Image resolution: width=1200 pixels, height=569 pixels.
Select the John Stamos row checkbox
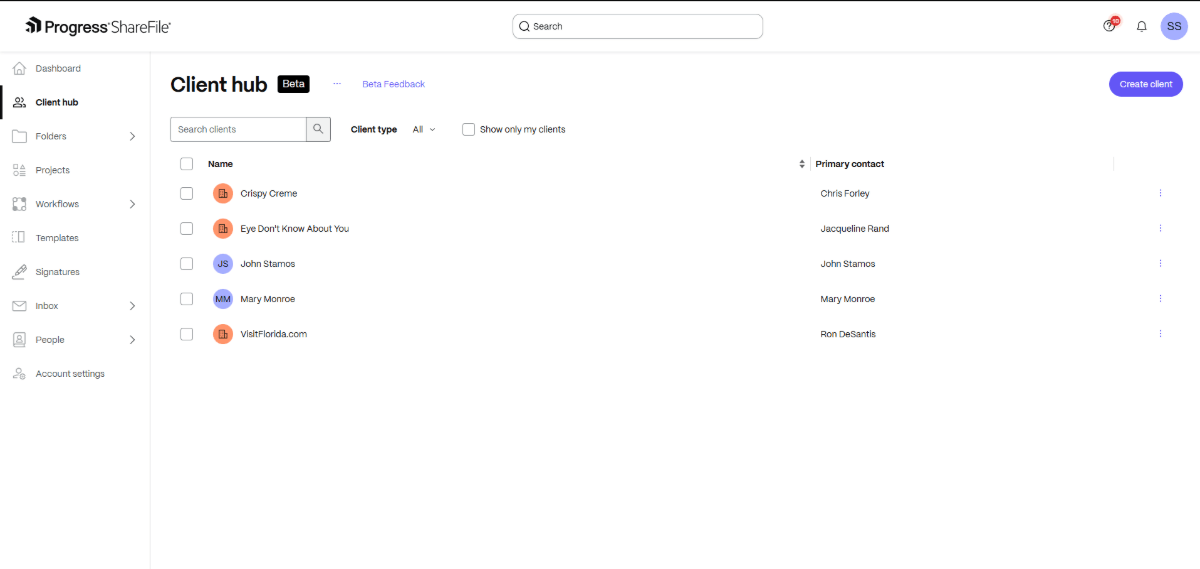[x=186, y=264]
